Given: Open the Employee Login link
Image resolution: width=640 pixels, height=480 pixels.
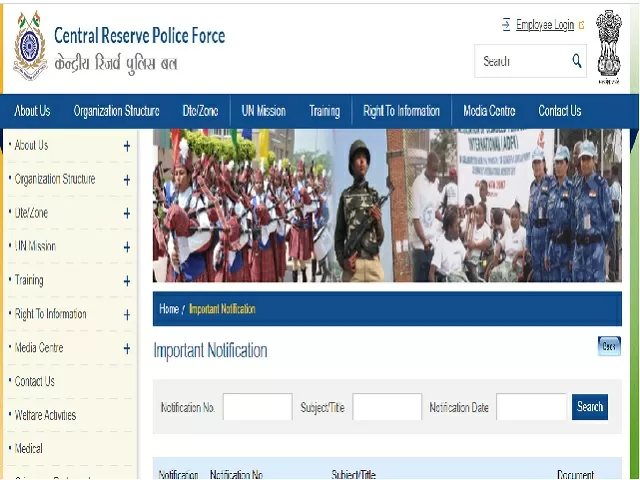Looking at the screenshot, I should (x=545, y=25).
